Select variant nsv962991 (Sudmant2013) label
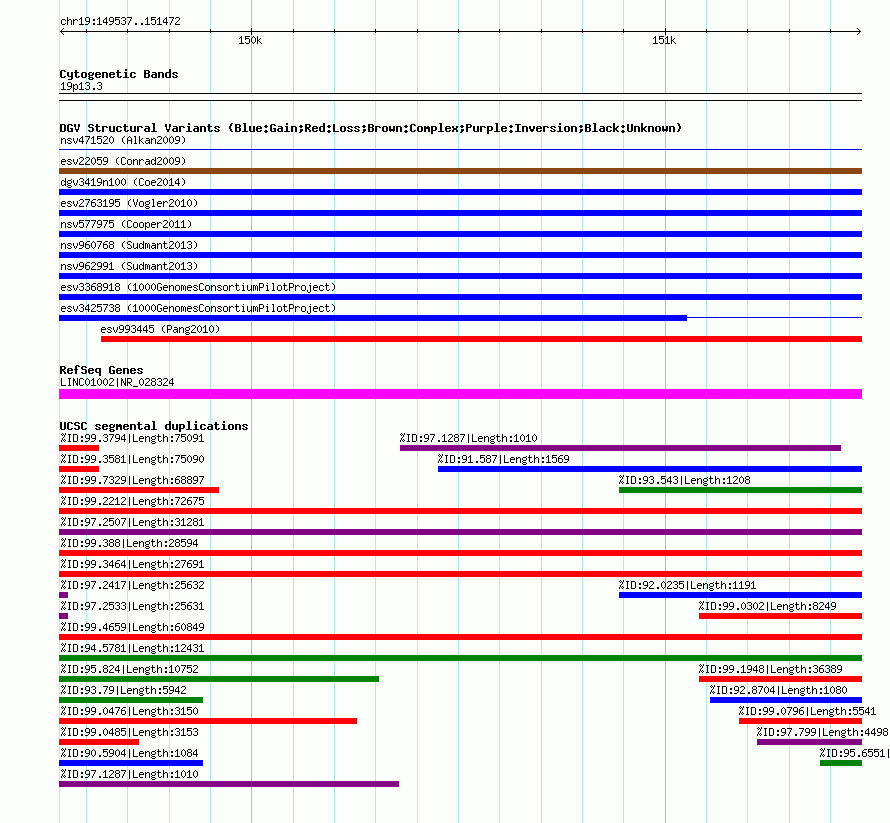The image size is (890, 823). [129, 266]
